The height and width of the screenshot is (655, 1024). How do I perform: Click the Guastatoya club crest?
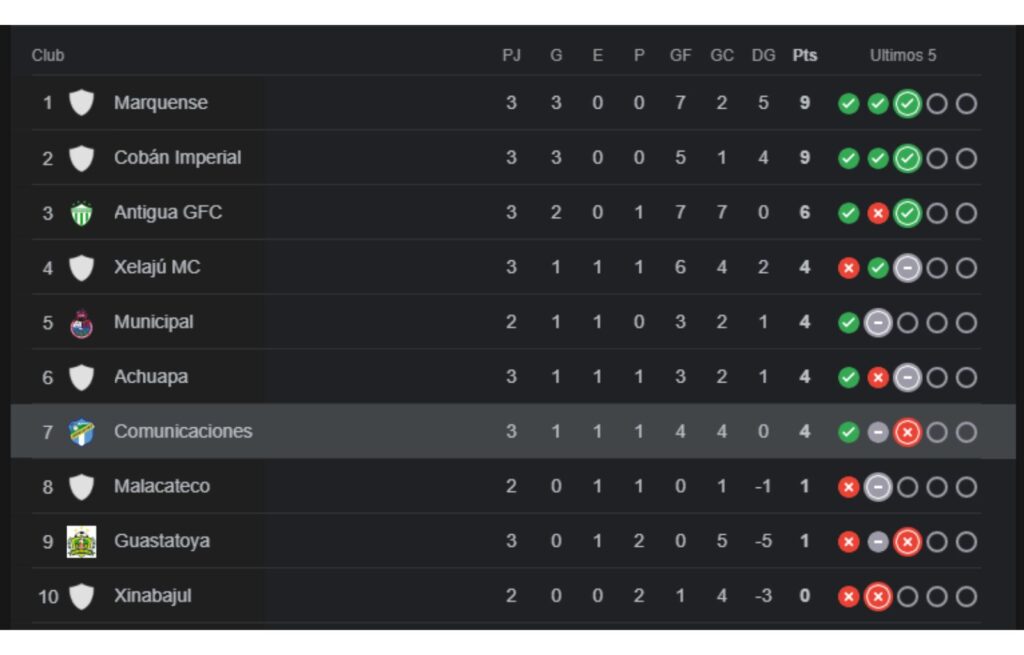click(x=81, y=542)
